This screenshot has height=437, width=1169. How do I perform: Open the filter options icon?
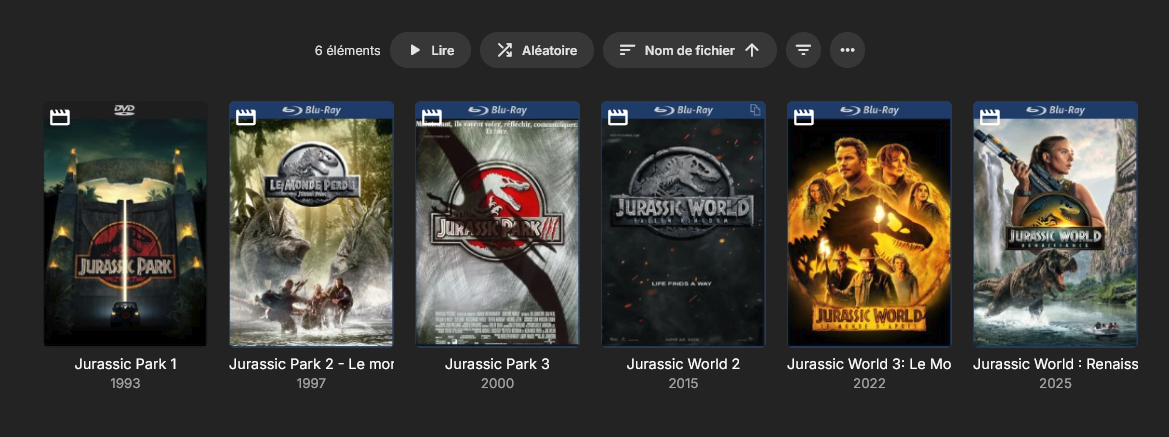[x=803, y=50]
